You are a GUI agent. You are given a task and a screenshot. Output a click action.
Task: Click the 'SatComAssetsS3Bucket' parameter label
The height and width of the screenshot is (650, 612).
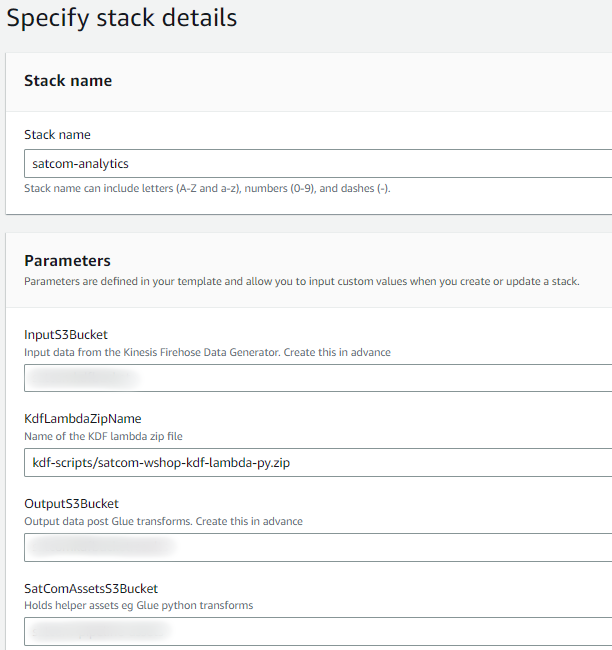(x=91, y=589)
